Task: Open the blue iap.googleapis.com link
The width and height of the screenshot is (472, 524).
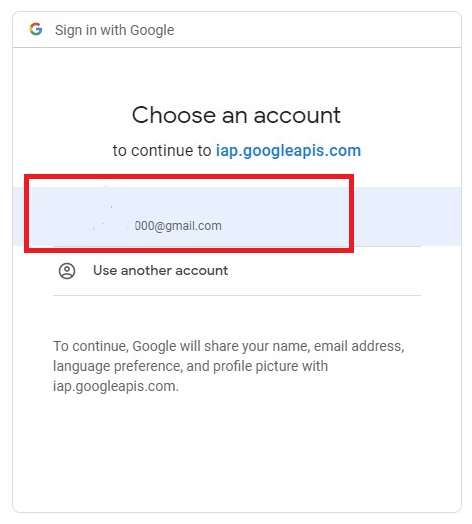Action: 288,150
